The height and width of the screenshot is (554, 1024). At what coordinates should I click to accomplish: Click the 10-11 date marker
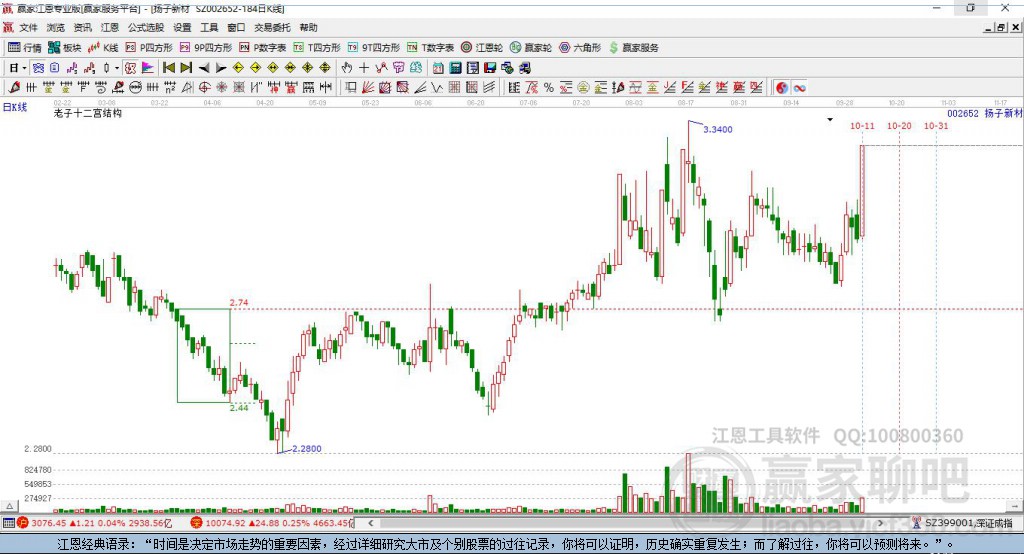pyautogui.click(x=862, y=125)
